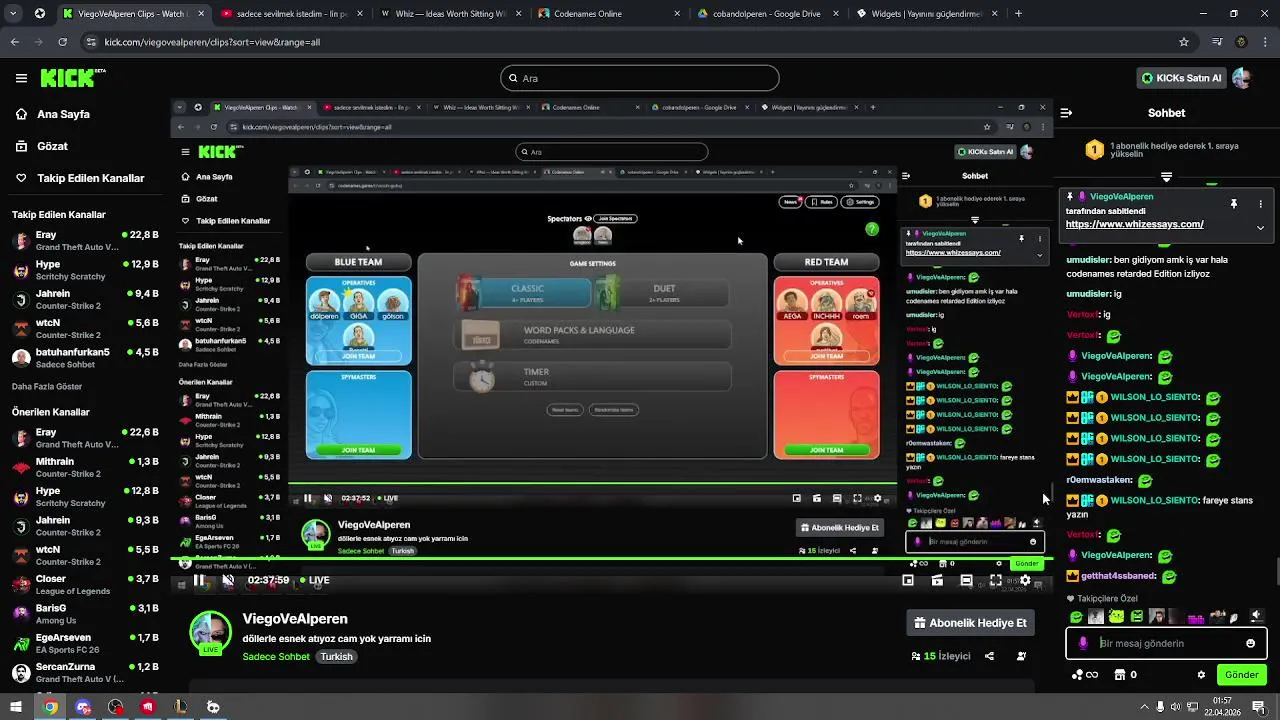
Task: Open pinned message three-dot options
Action: click(1260, 204)
